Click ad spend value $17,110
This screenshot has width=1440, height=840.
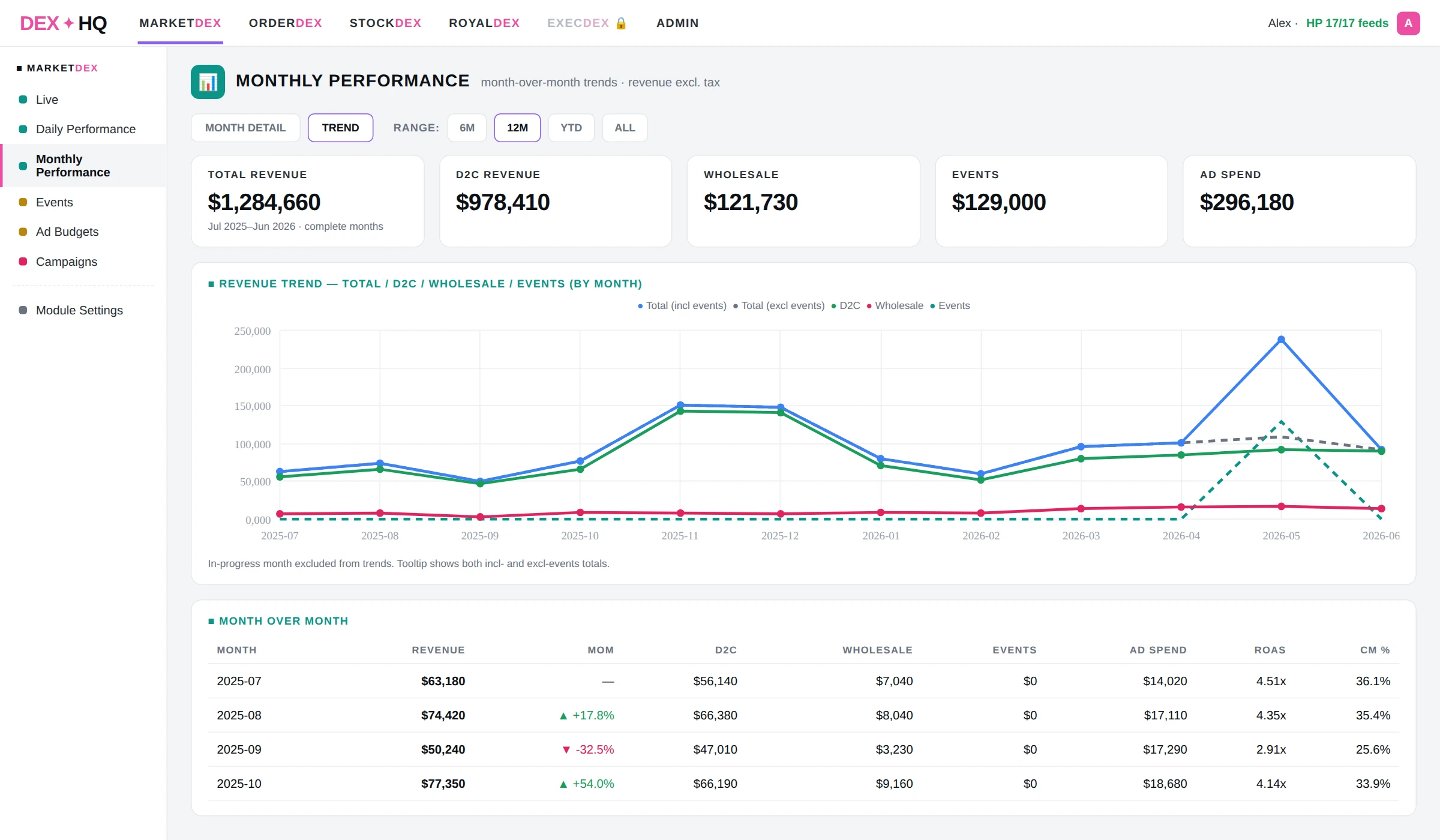1165,715
